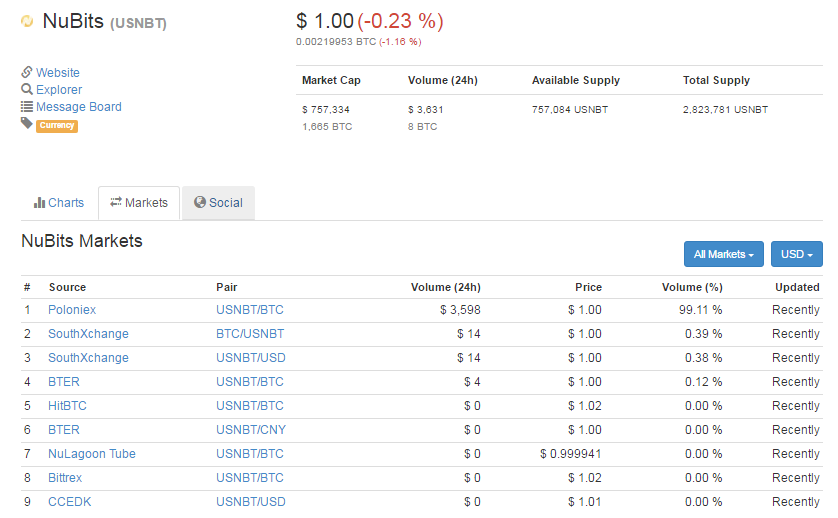This screenshot has height=518, width=838.
Task: Click the 99.11 % volume share cell
Action: click(701, 310)
